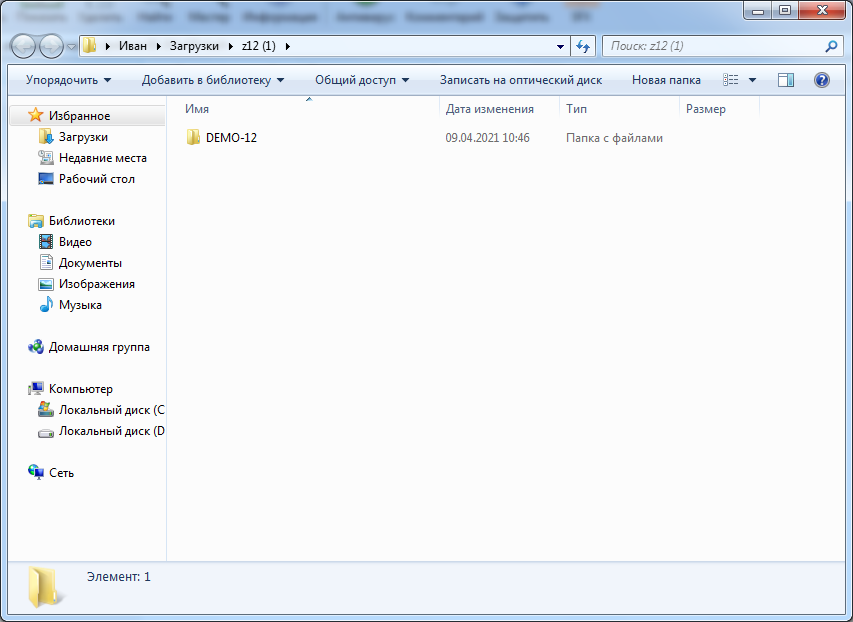Open the view options dropdown arrow
The width and height of the screenshot is (853, 622).
(x=752, y=80)
